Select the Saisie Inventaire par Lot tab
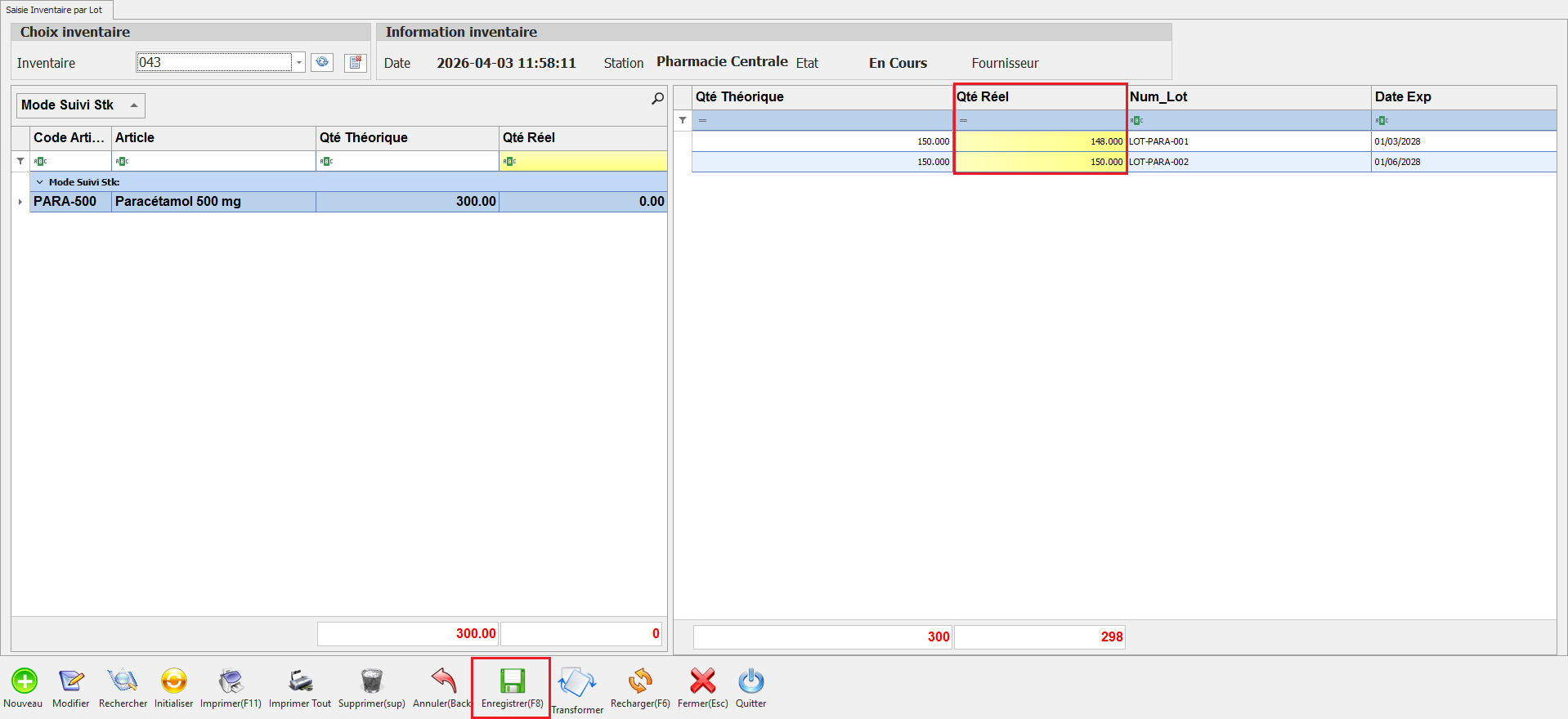Viewport: 1568px width, 719px height. [55, 10]
